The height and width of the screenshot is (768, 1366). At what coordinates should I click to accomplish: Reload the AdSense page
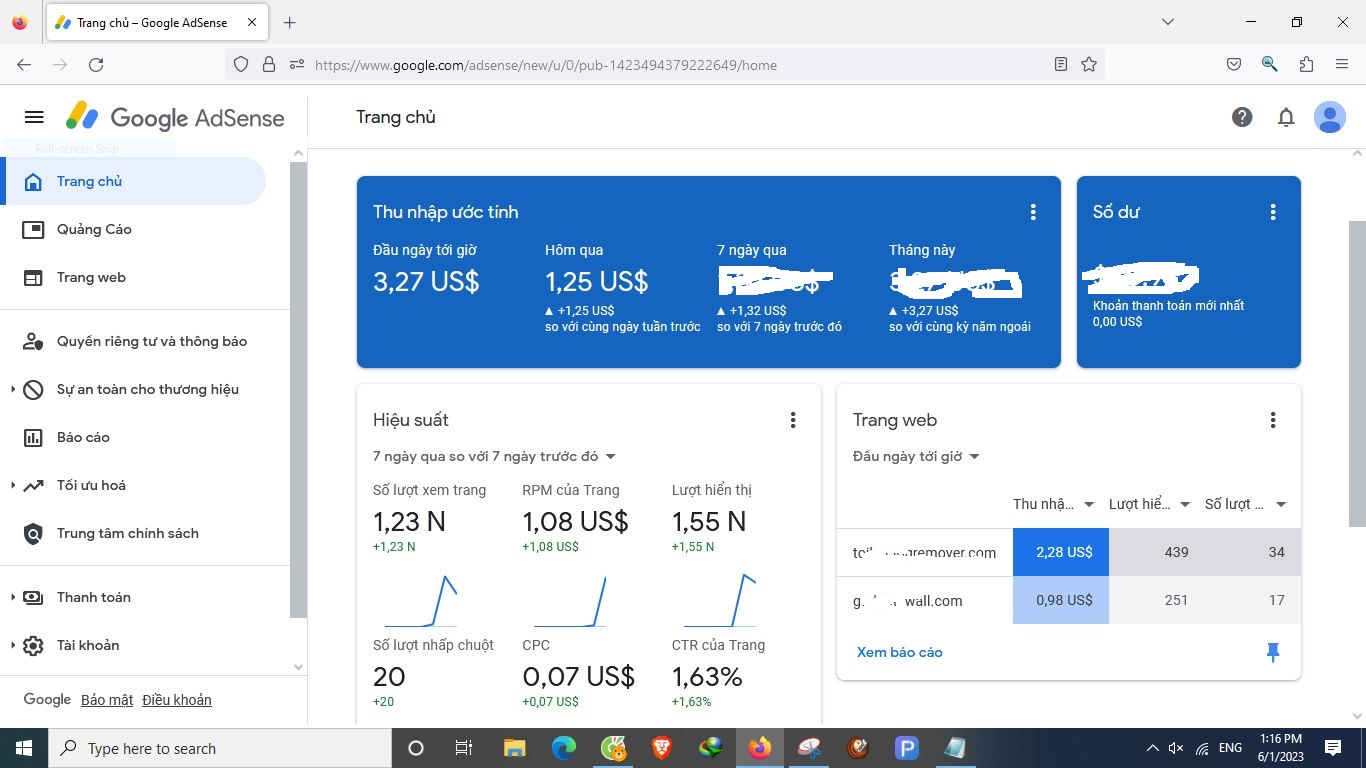(96, 64)
